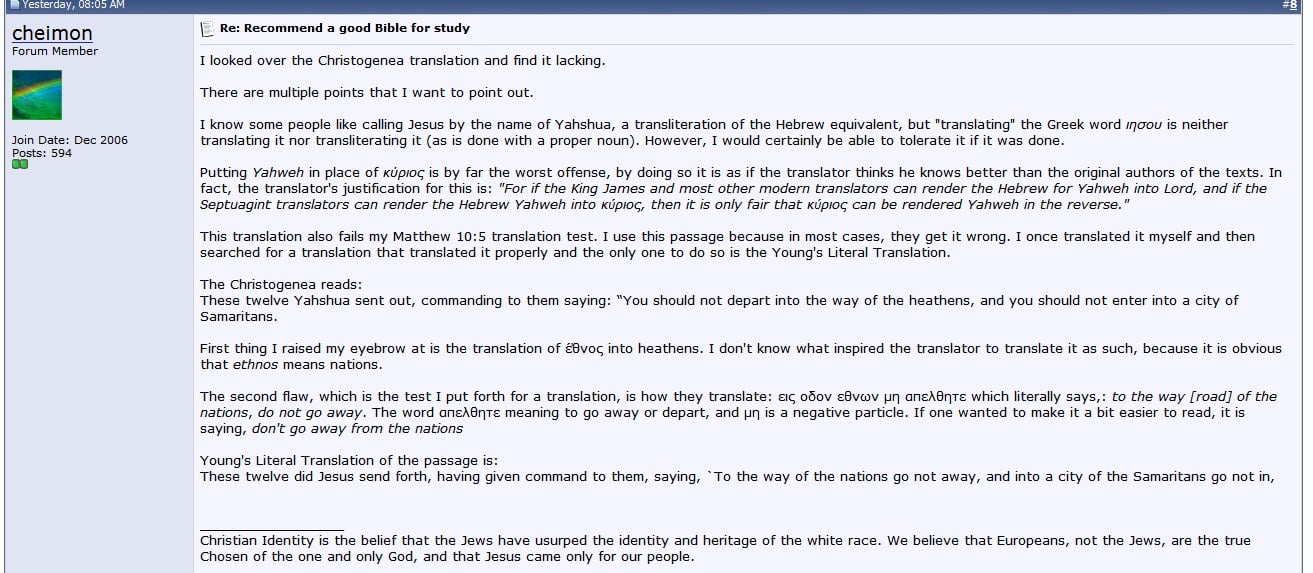Screen dimensions: 1313x573
Task: Click the "Forum Member" user title
Action: click(55, 51)
